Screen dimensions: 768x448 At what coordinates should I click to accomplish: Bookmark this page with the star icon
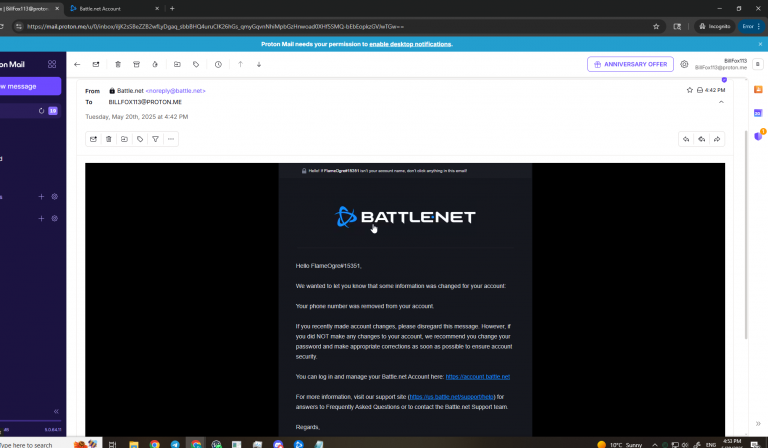click(x=656, y=26)
